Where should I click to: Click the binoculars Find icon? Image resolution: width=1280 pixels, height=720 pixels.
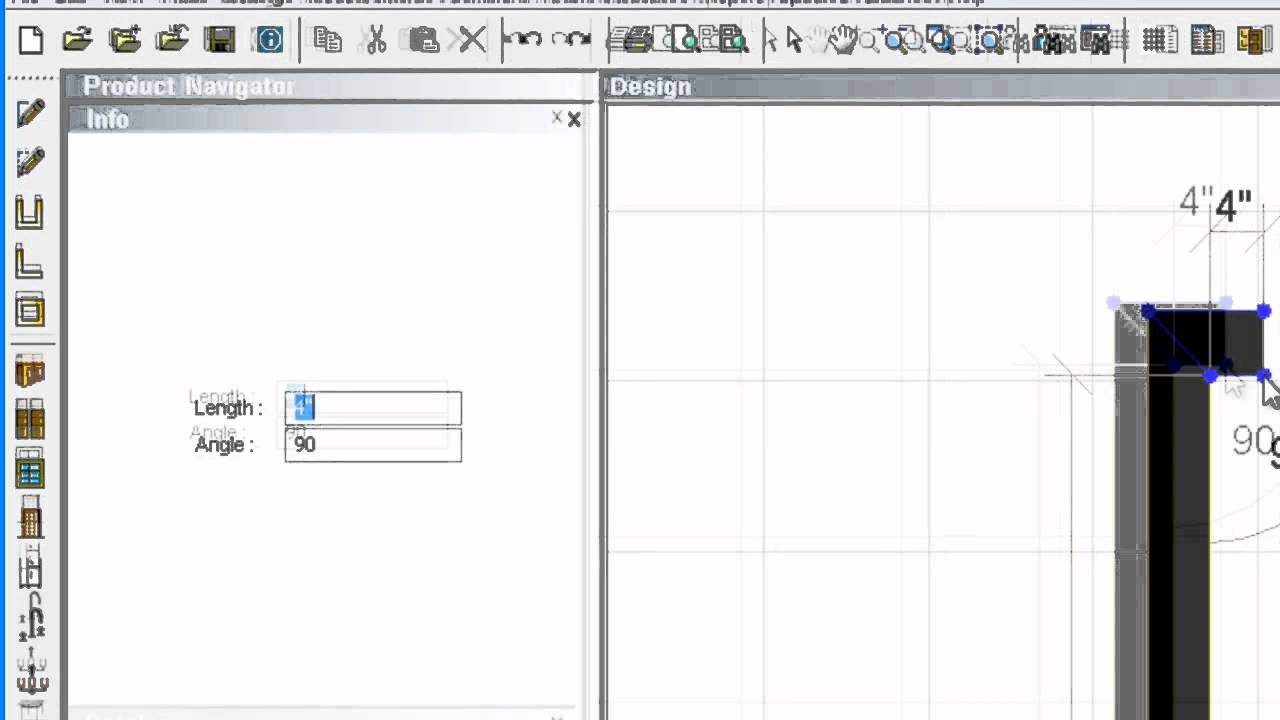pos(1052,41)
